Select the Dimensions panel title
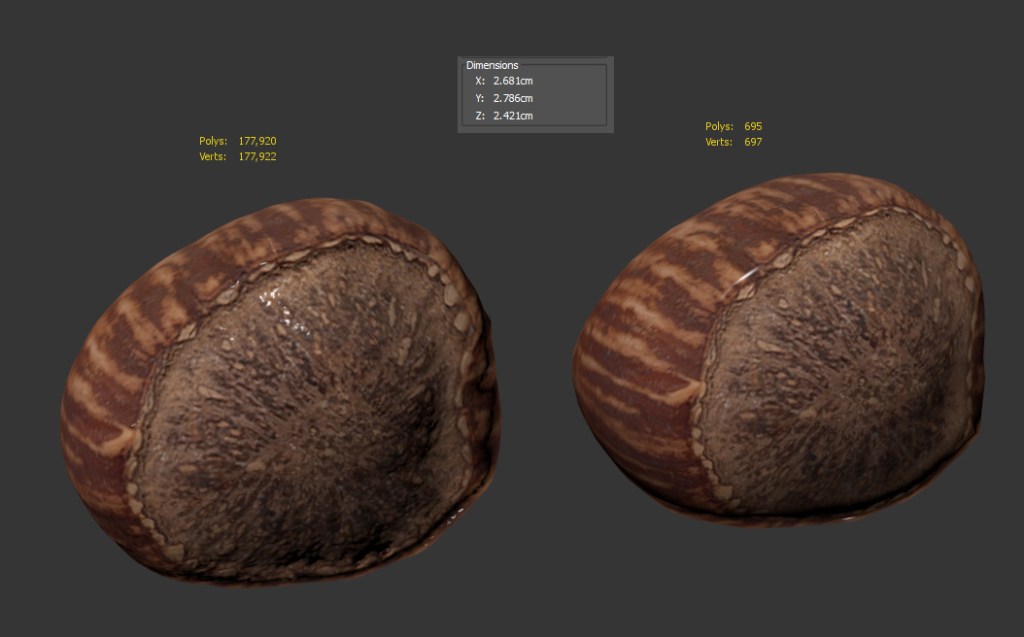This screenshot has width=1024, height=637. coord(492,65)
